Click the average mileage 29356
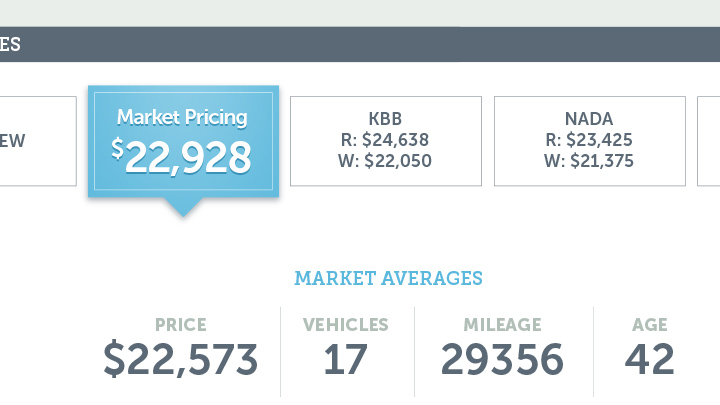 tap(502, 360)
